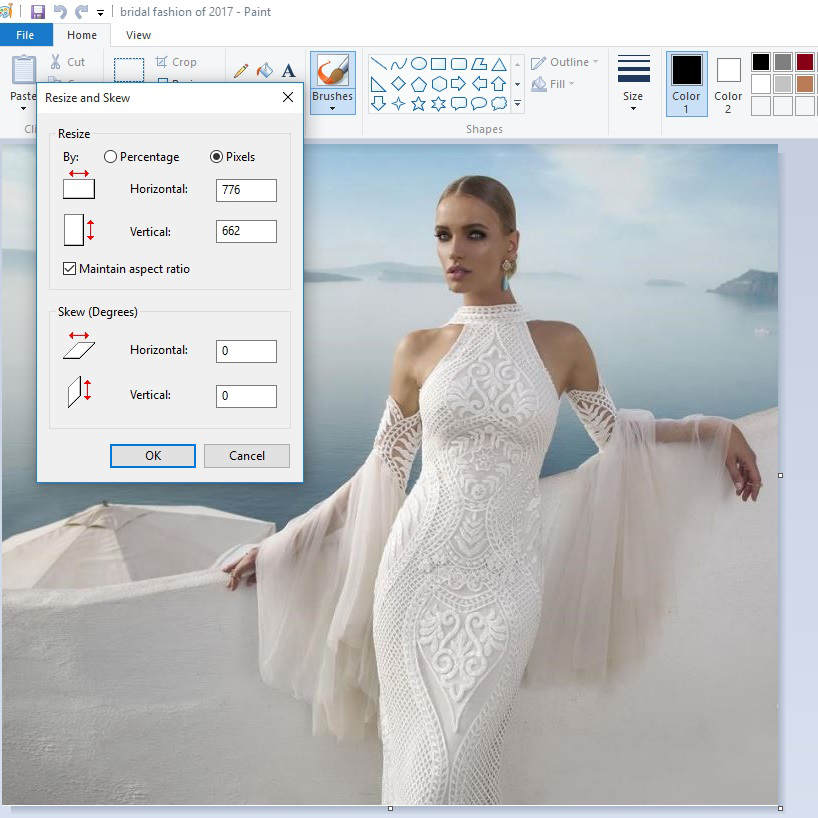
Task: Choose the Right triangle shape
Action: coord(378,84)
